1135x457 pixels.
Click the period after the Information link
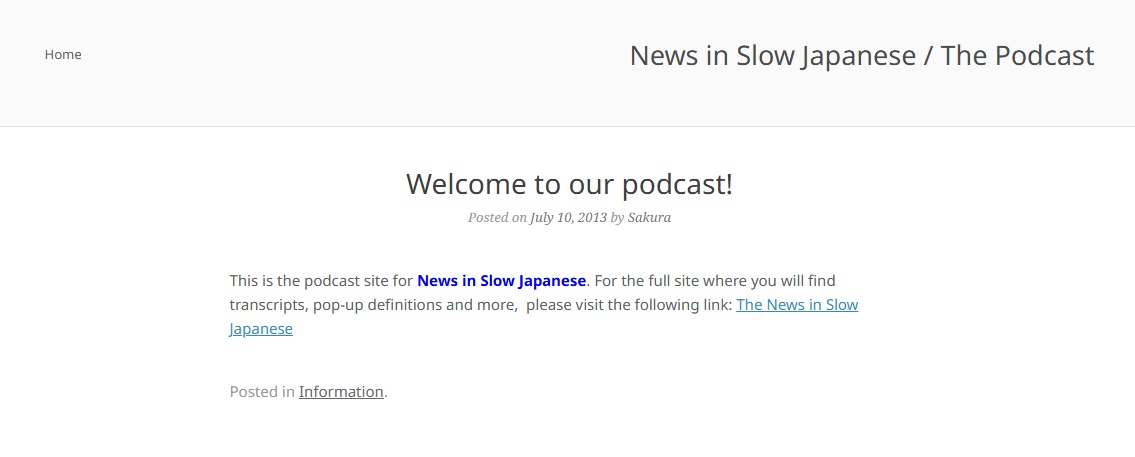pyautogui.click(x=386, y=393)
